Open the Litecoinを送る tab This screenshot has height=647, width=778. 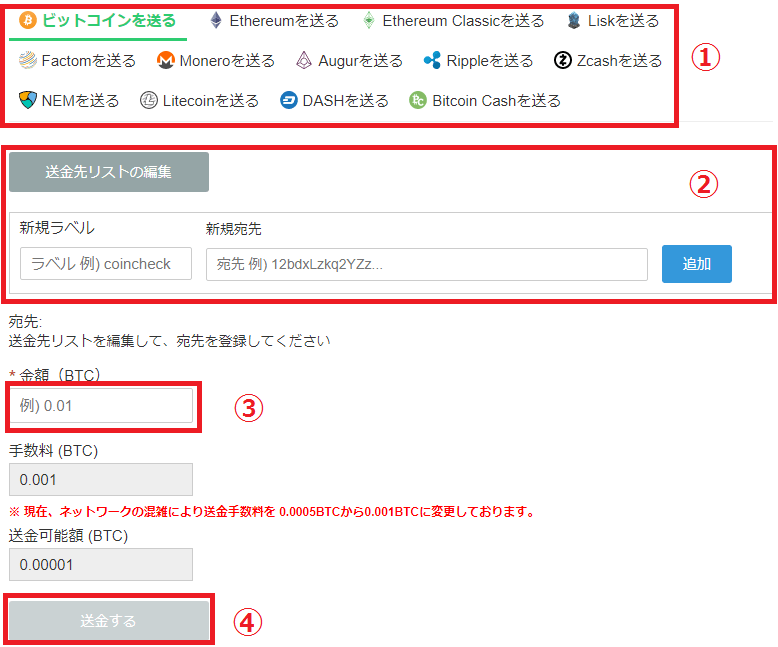point(199,100)
